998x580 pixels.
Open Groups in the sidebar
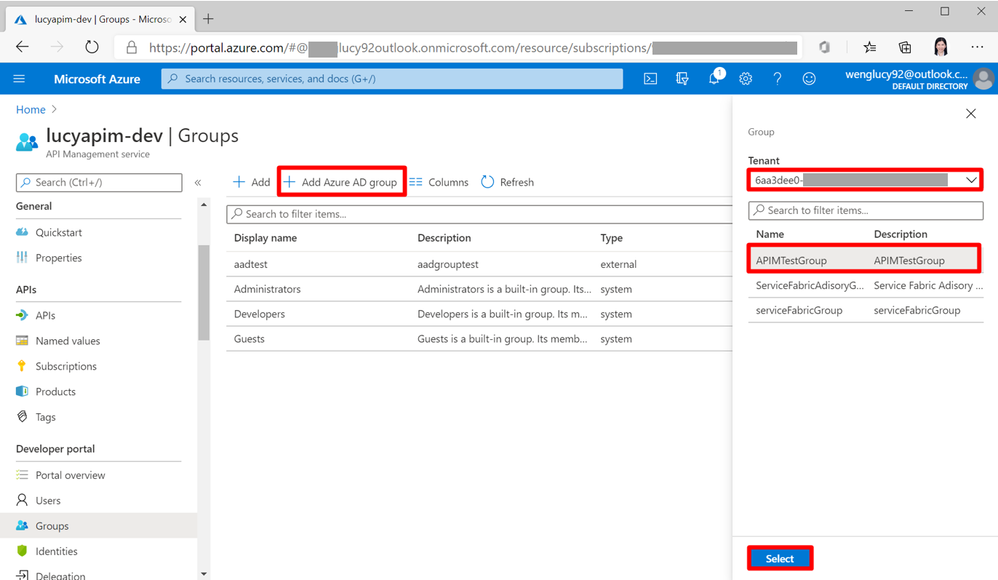point(52,526)
